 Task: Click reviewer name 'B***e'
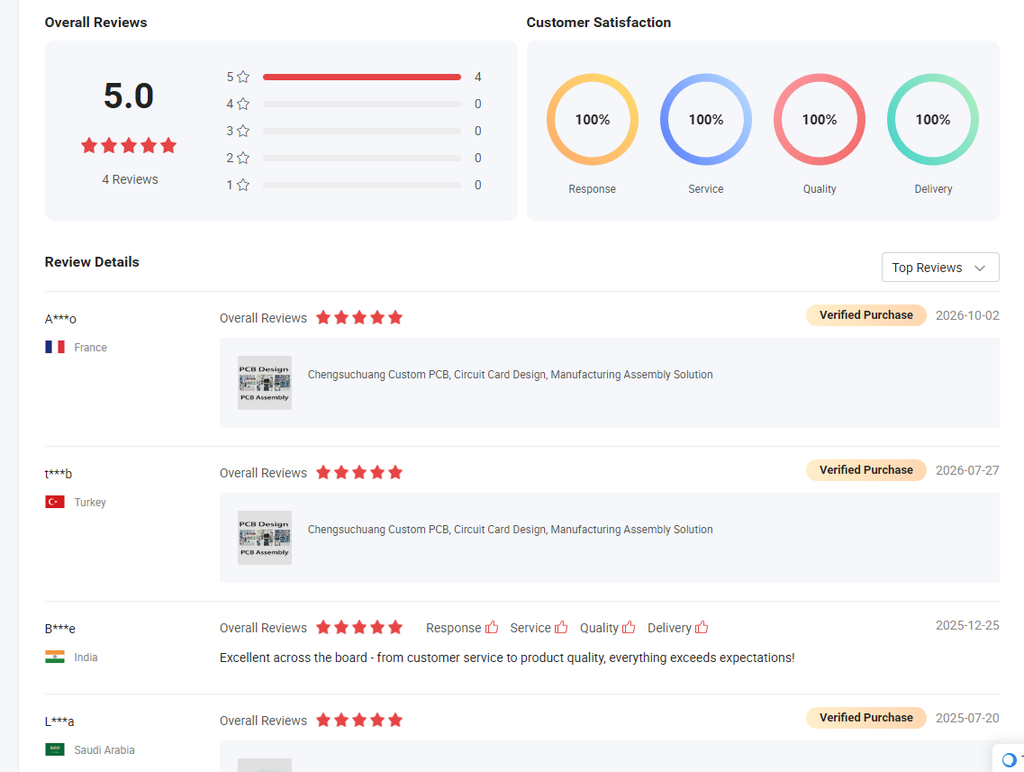point(60,628)
